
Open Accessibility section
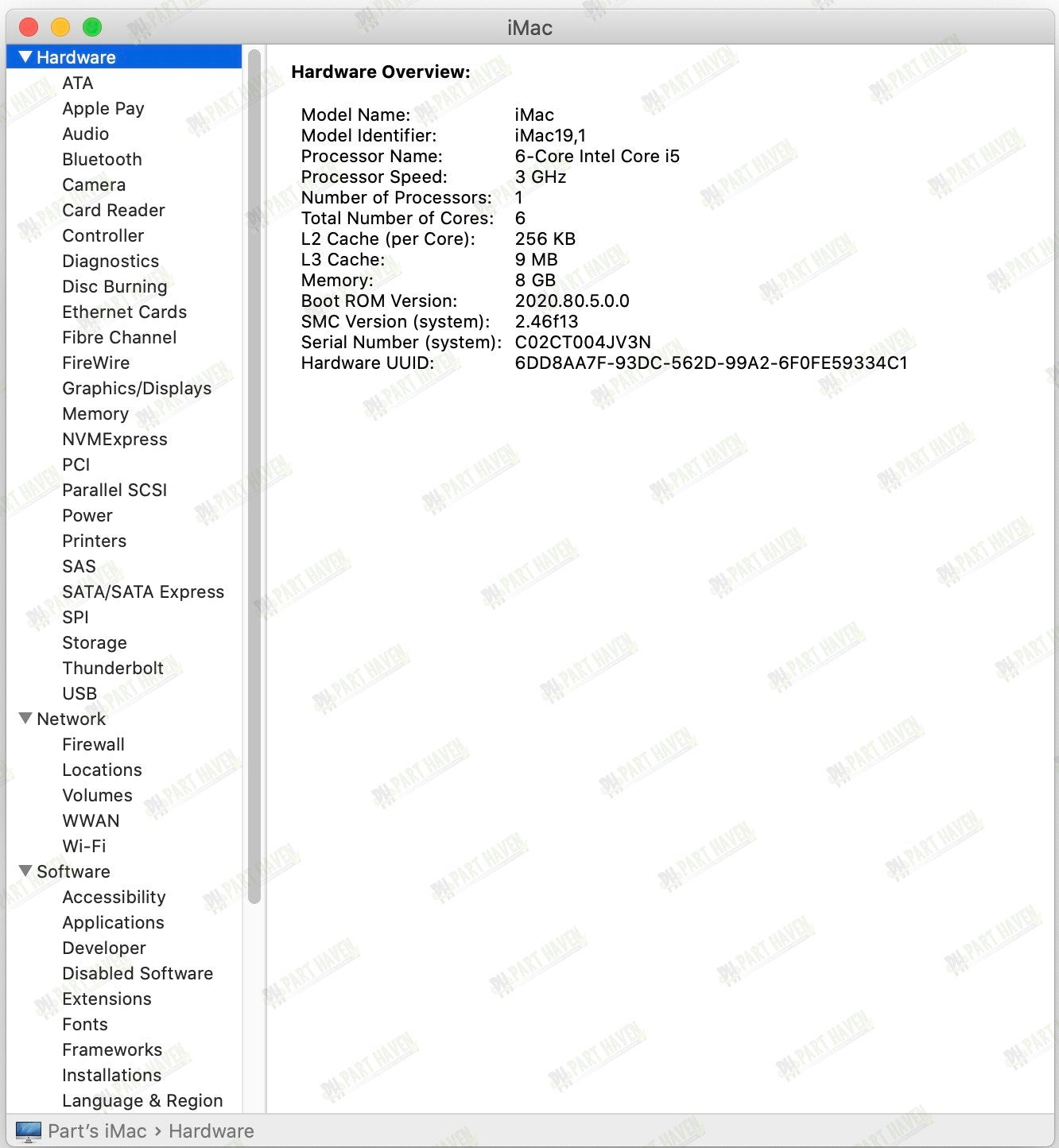(x=114, y=897)
